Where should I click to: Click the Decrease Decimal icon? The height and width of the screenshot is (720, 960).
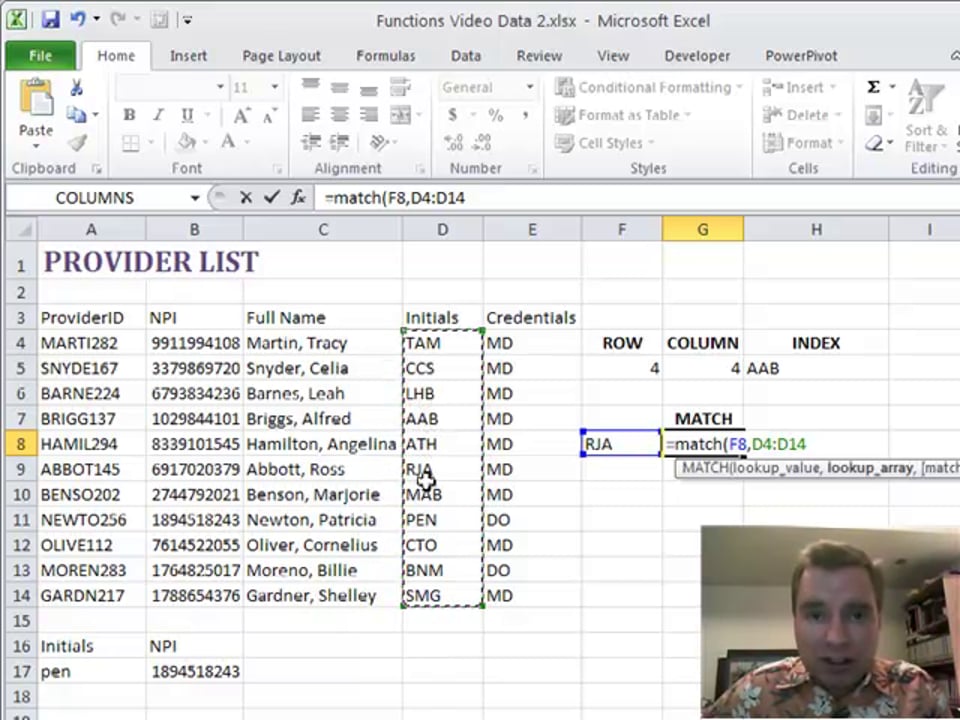(482, 143)
